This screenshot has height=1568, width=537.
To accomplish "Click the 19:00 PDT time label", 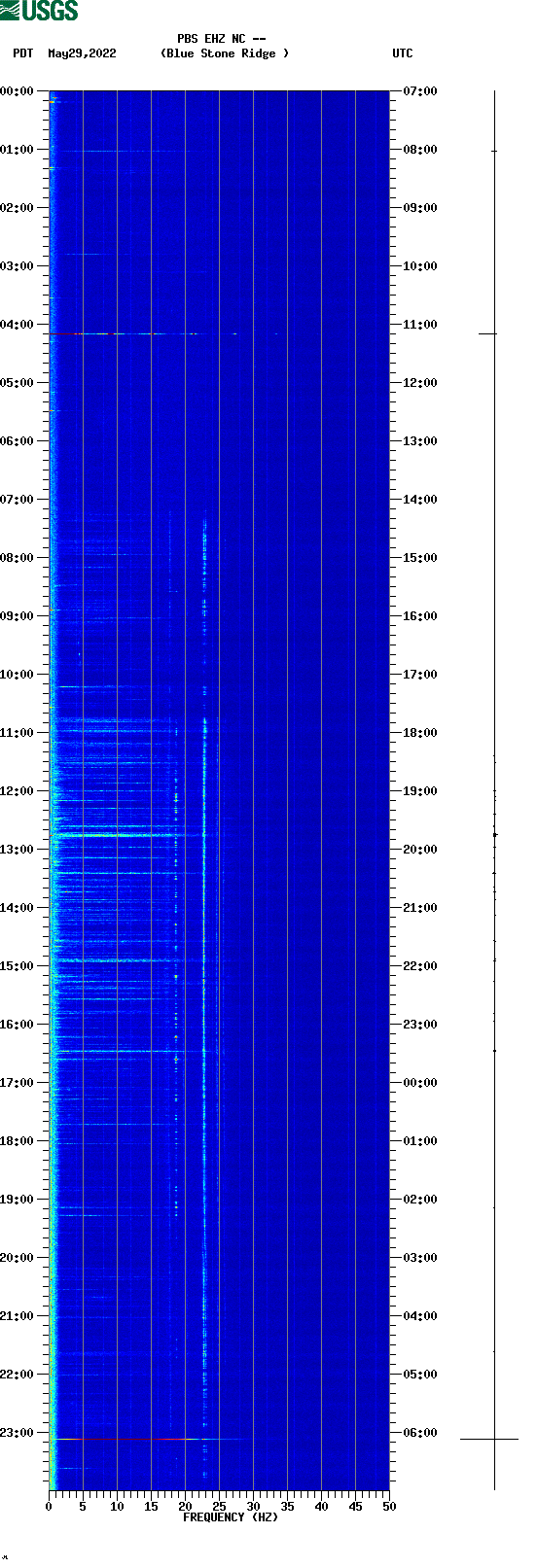I will [x=17, y=1200].
